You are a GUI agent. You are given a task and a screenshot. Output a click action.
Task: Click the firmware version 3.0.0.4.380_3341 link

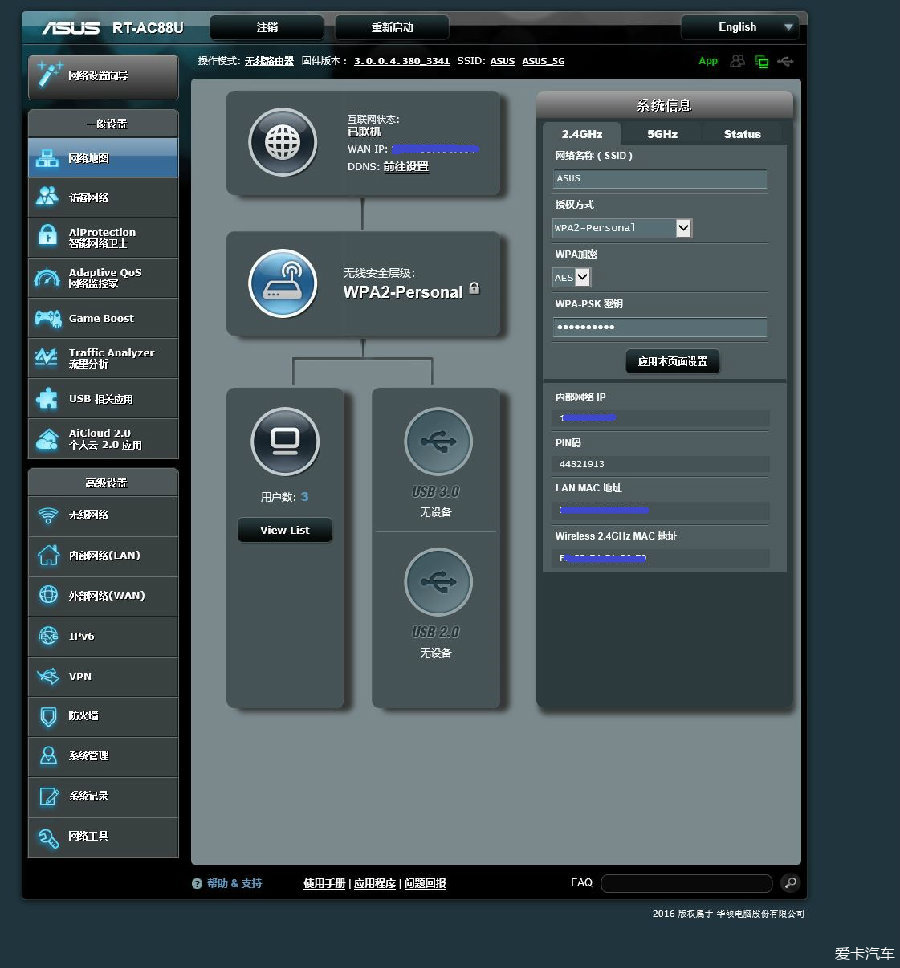(401, 61)
